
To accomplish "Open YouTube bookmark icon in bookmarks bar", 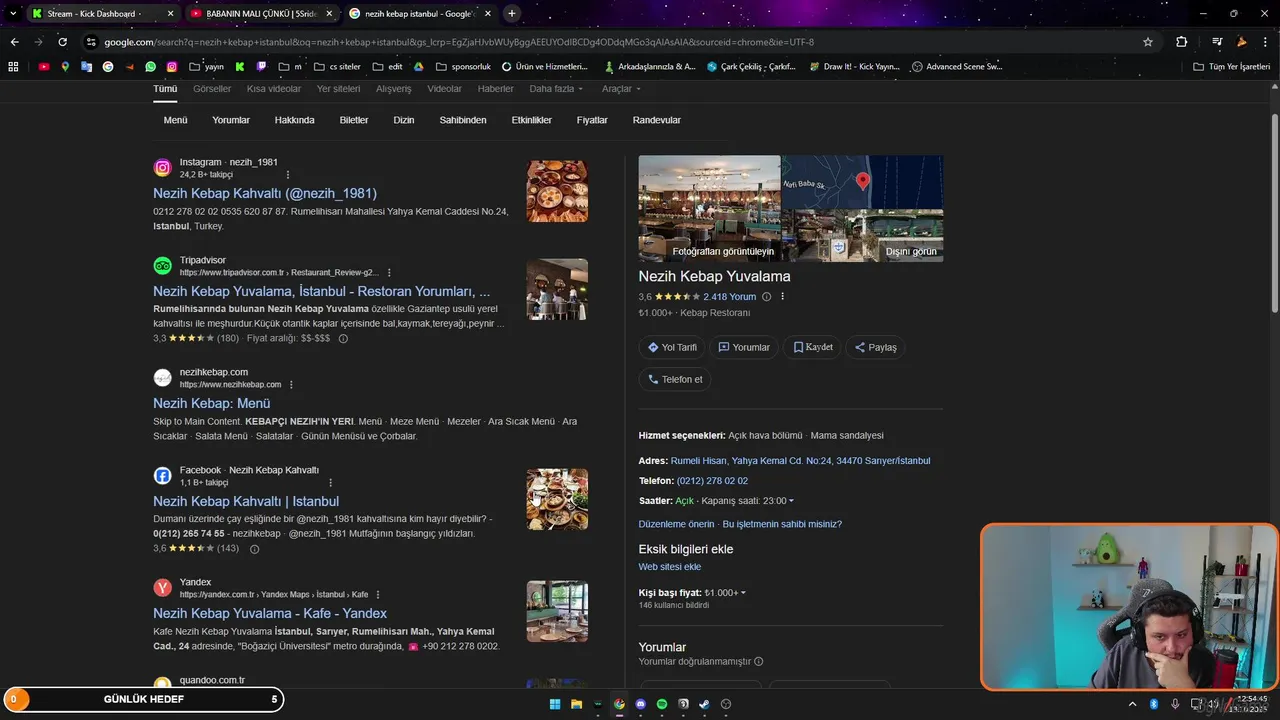I will (x=44, y=67).
